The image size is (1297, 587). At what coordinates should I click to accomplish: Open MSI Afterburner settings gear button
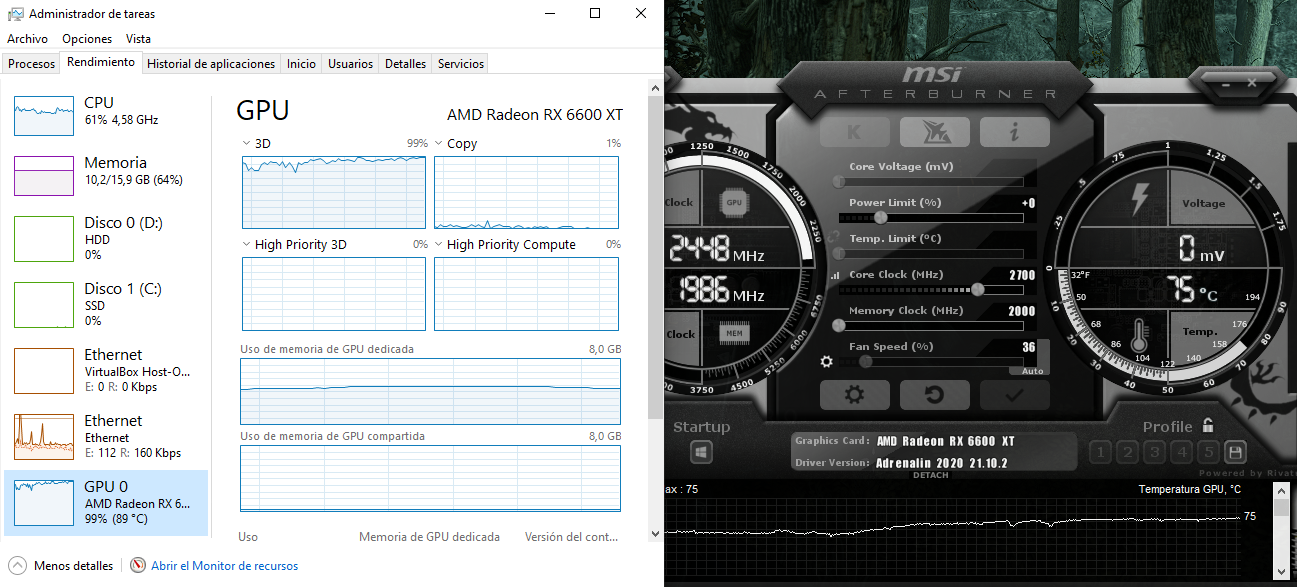(x=854, y=394)
